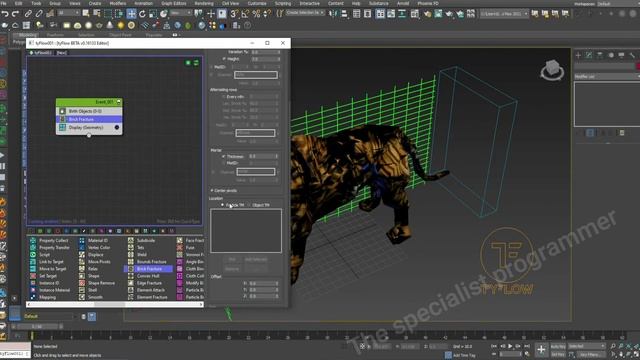Open the Channel dropdown in Mortar section
The image size is (640, 360).
click(x=256, y=172)
